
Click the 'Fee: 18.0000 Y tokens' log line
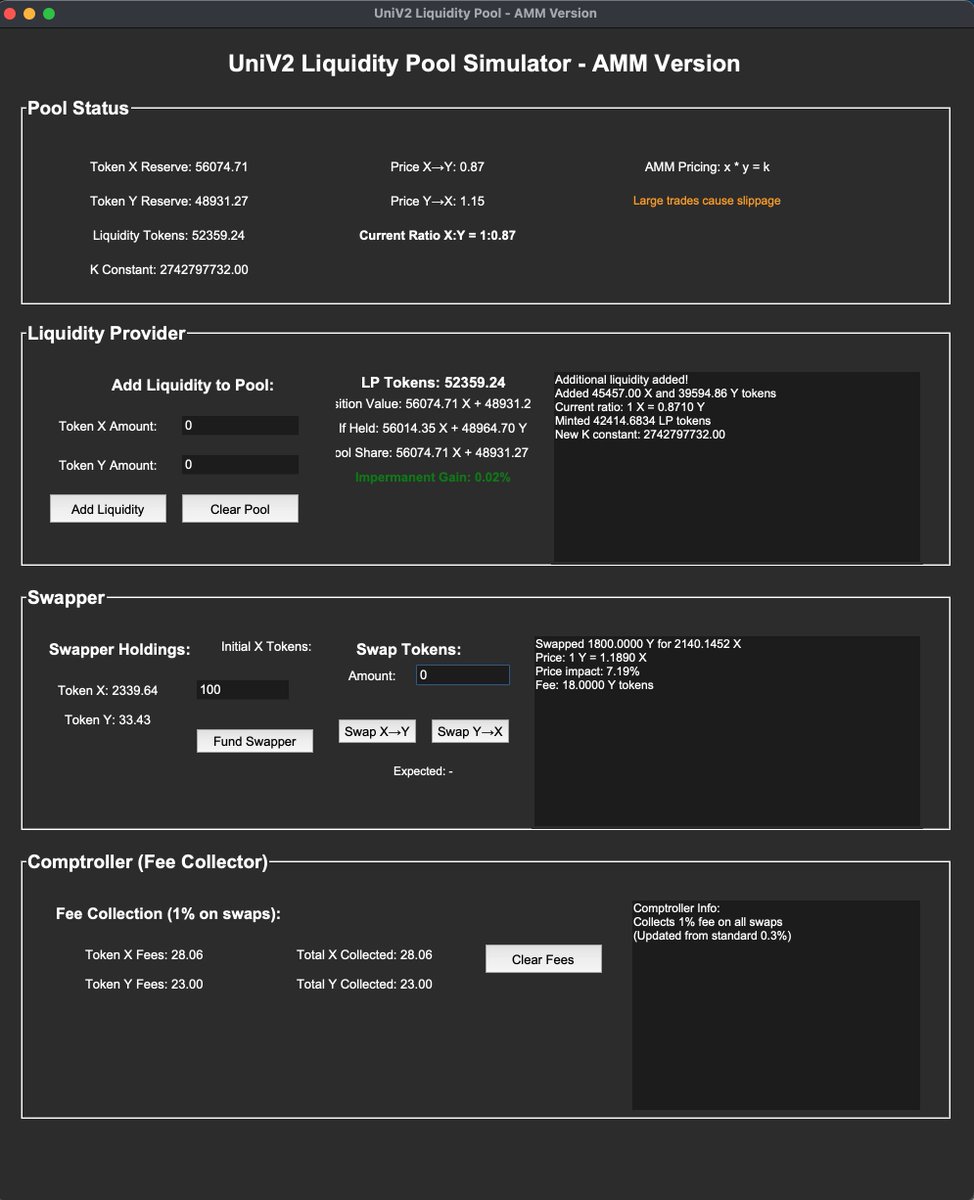[x=595, y=686]
